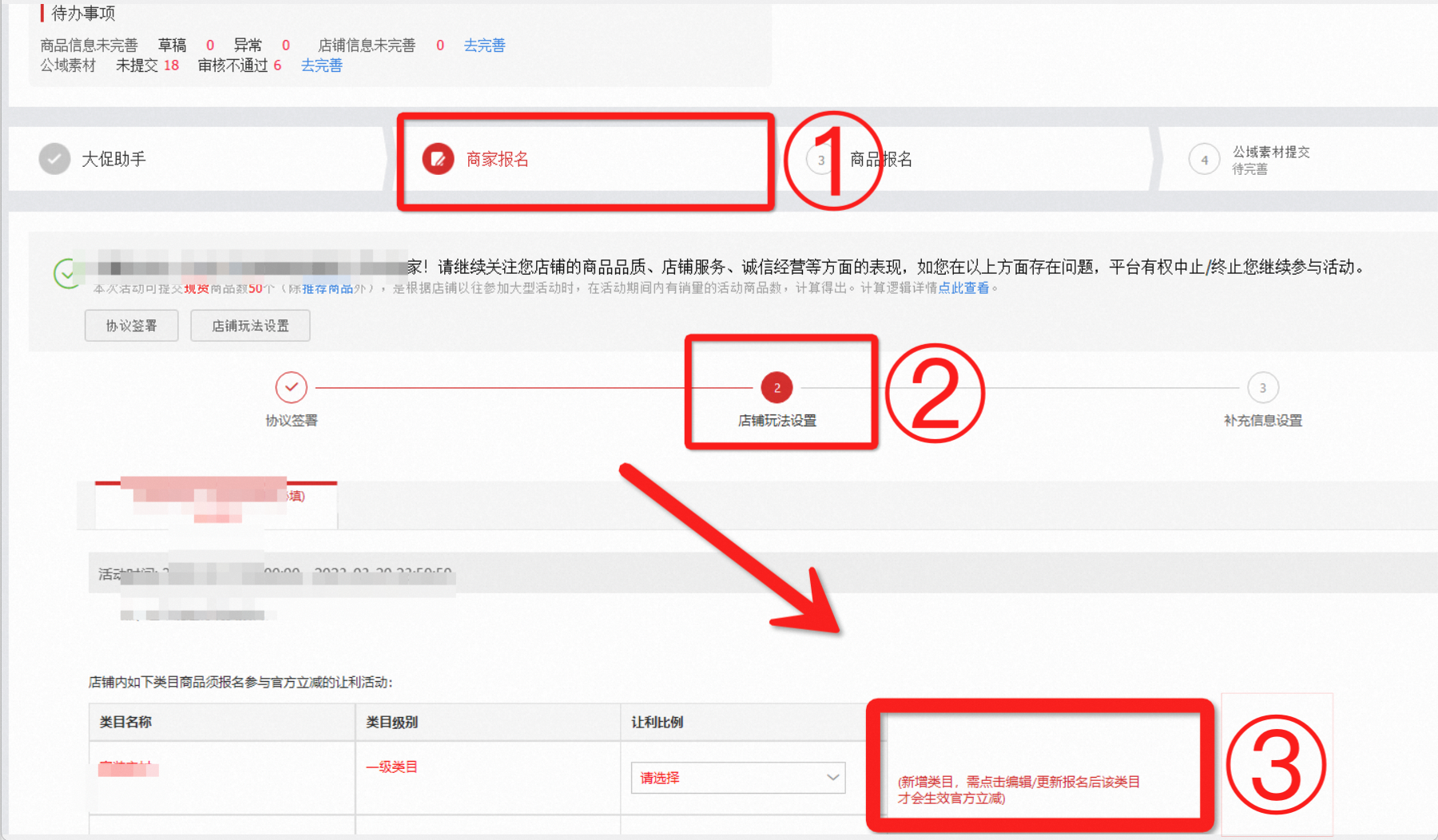
Task: Switch to the 商品报名 tab
Action: coord(880,159)
